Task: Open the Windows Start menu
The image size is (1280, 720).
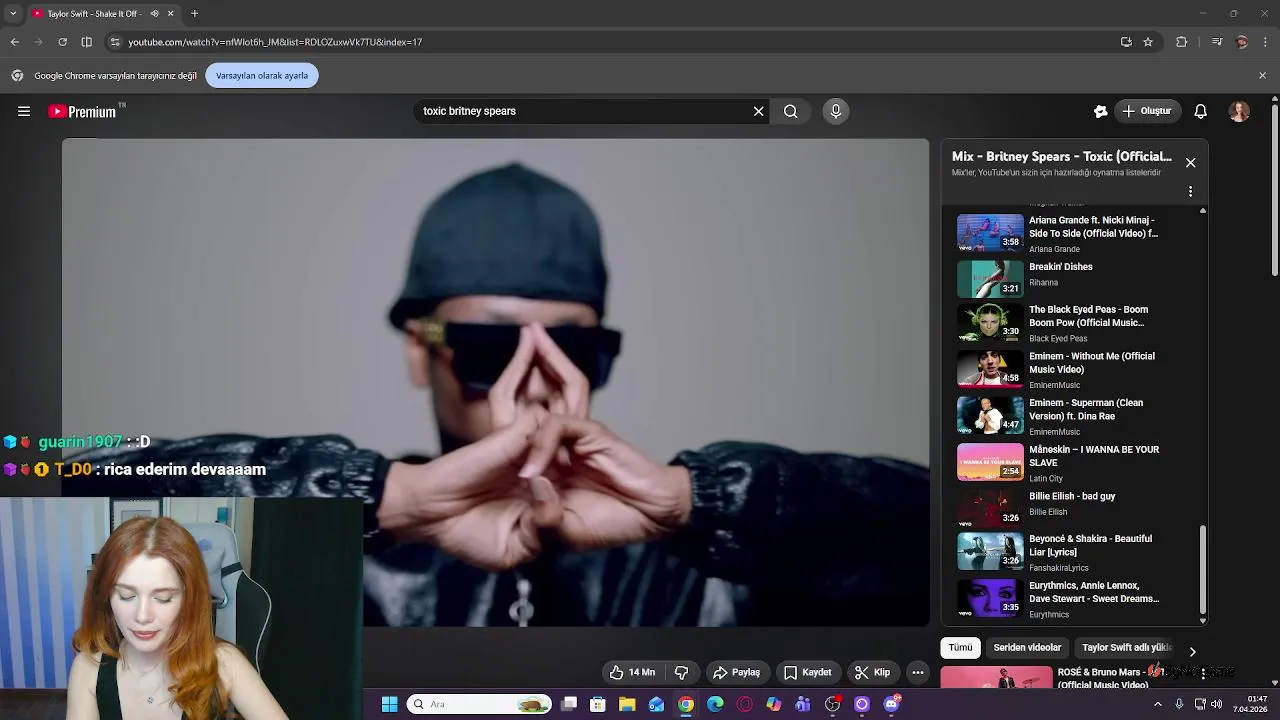Action: [x=390, y=704]
